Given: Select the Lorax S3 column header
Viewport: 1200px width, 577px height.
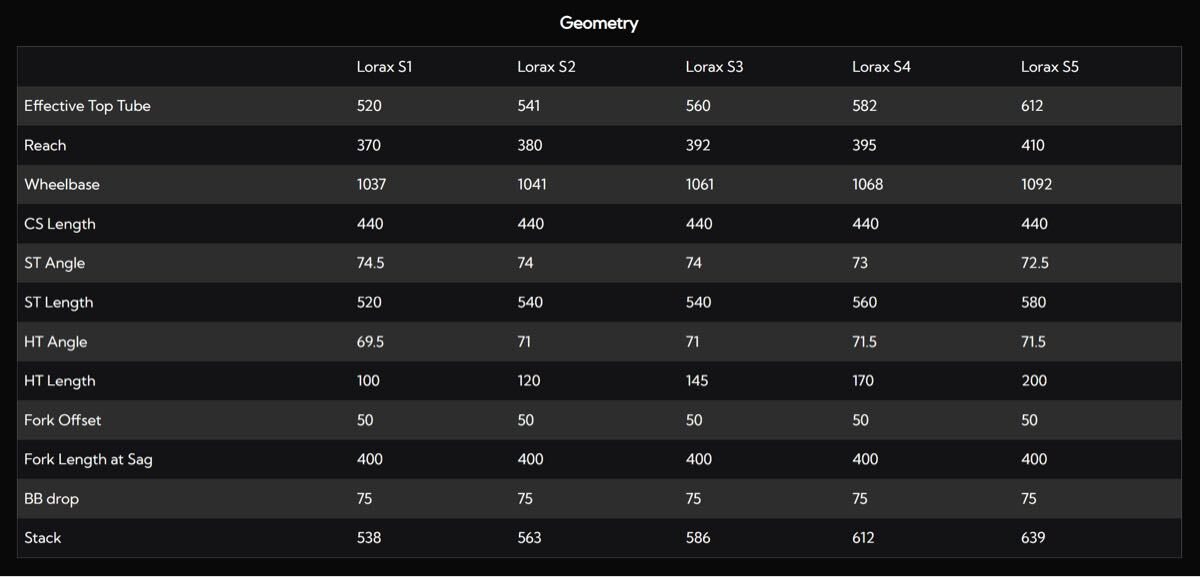Looking at the screenshot, I should pyautogui.click(x=714, y=67).
